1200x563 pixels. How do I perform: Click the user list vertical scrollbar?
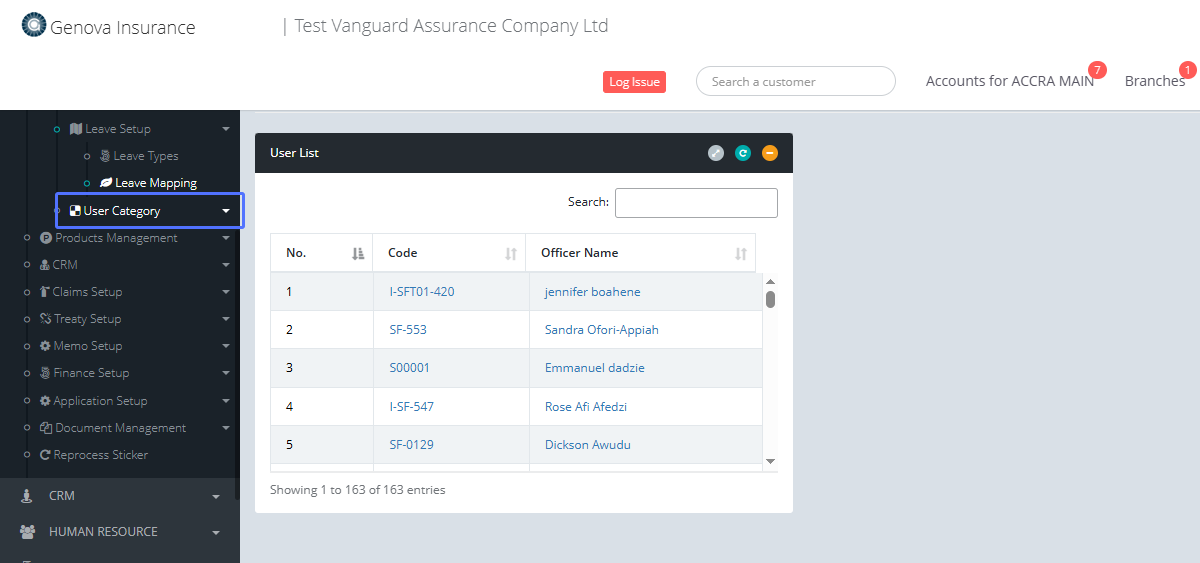click(x=770, y=300)
